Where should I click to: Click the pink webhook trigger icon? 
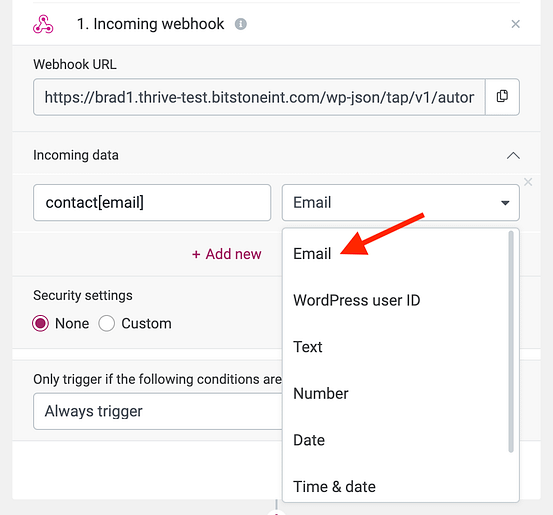[43, 24]
